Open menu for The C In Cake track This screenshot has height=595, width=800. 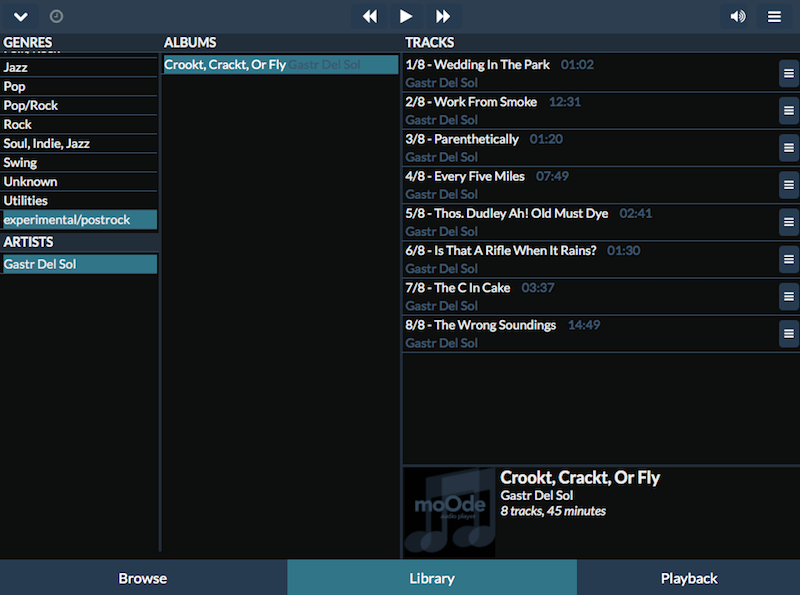coord(788,296)
